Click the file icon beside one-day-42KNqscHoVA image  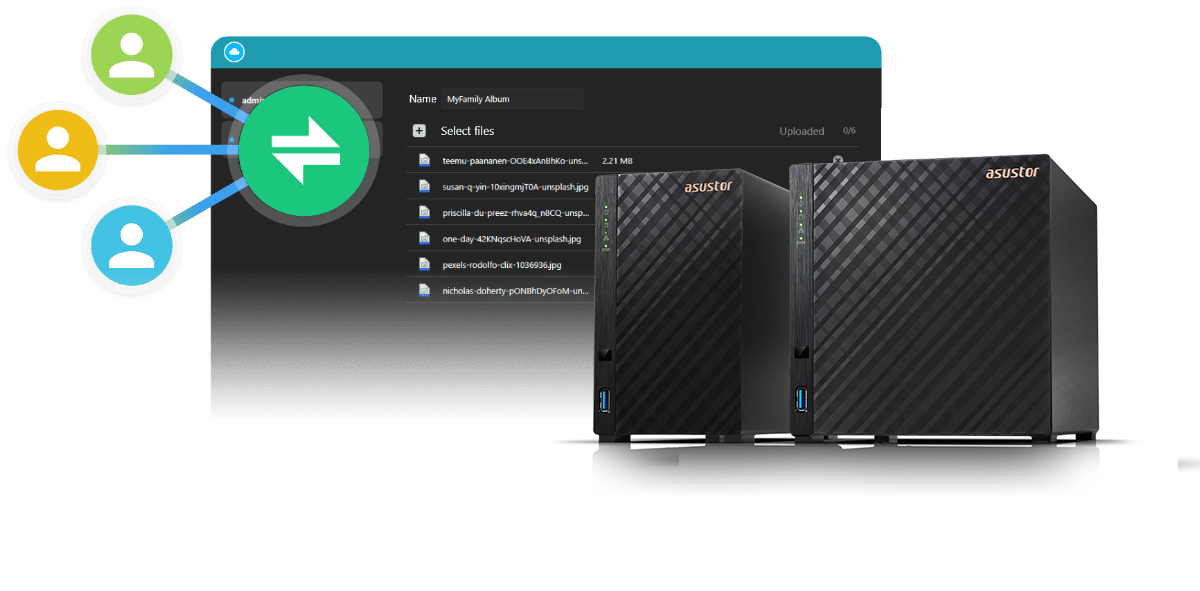point(424,239)
